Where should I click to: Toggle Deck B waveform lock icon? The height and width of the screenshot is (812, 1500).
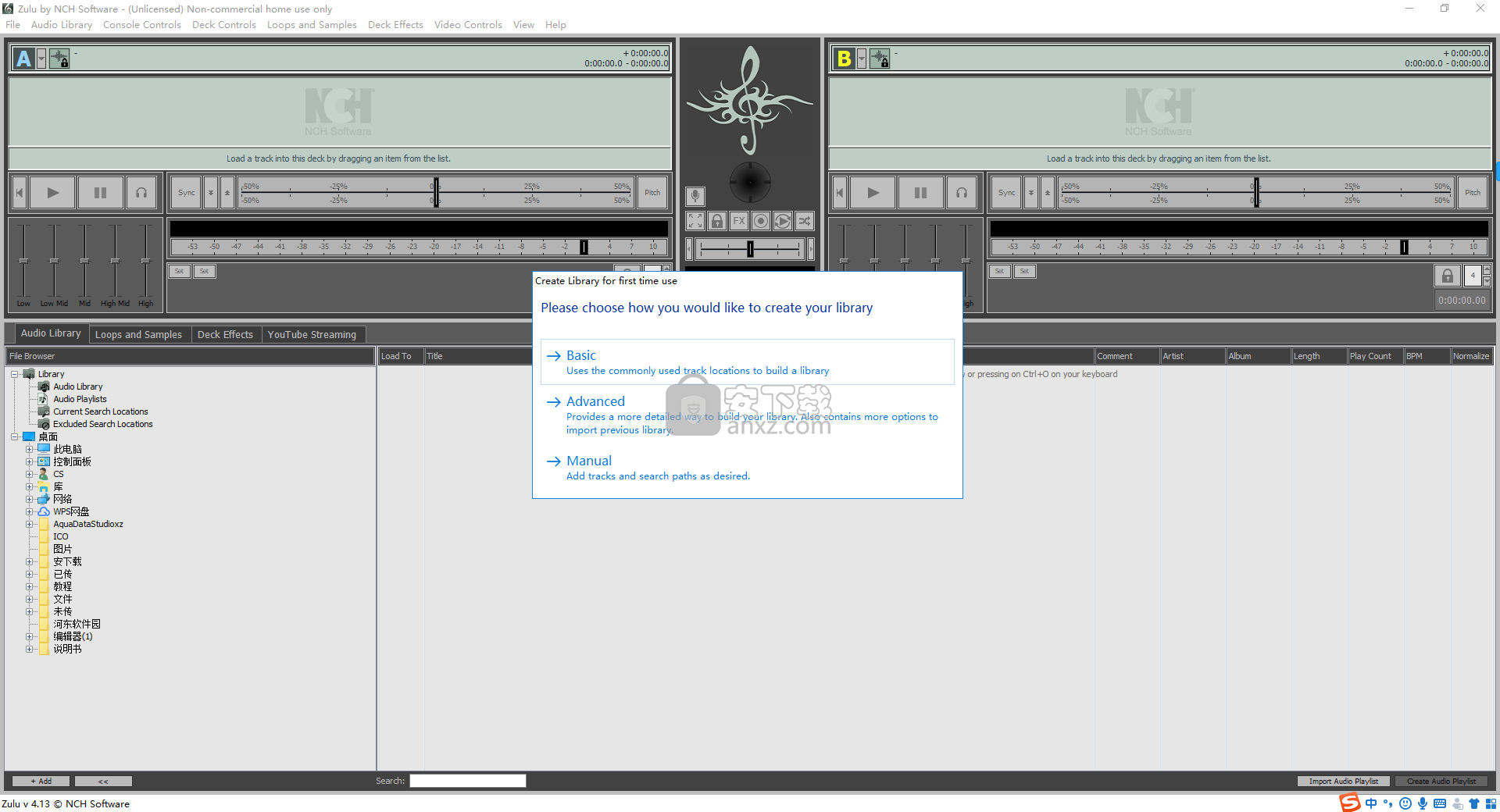coord(880,59)
